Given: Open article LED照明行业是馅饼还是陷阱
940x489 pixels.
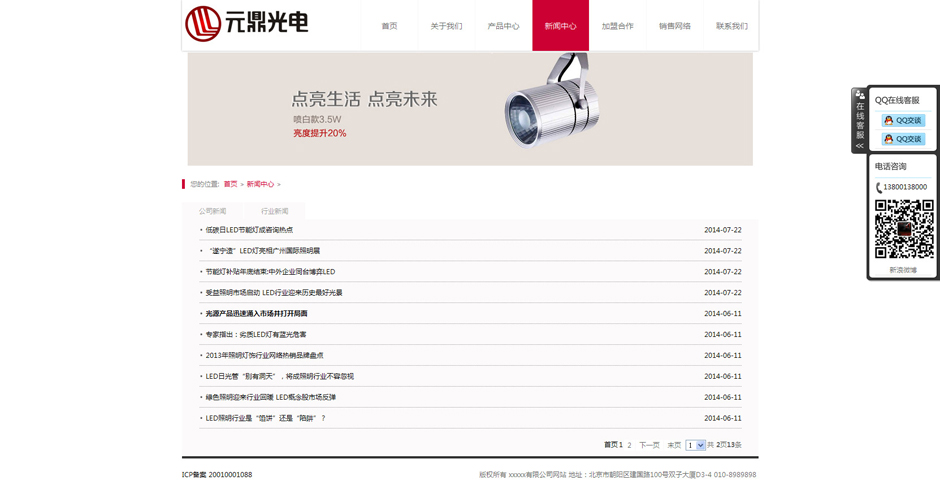Looking at the screenshot, I should tap(266, 418).
